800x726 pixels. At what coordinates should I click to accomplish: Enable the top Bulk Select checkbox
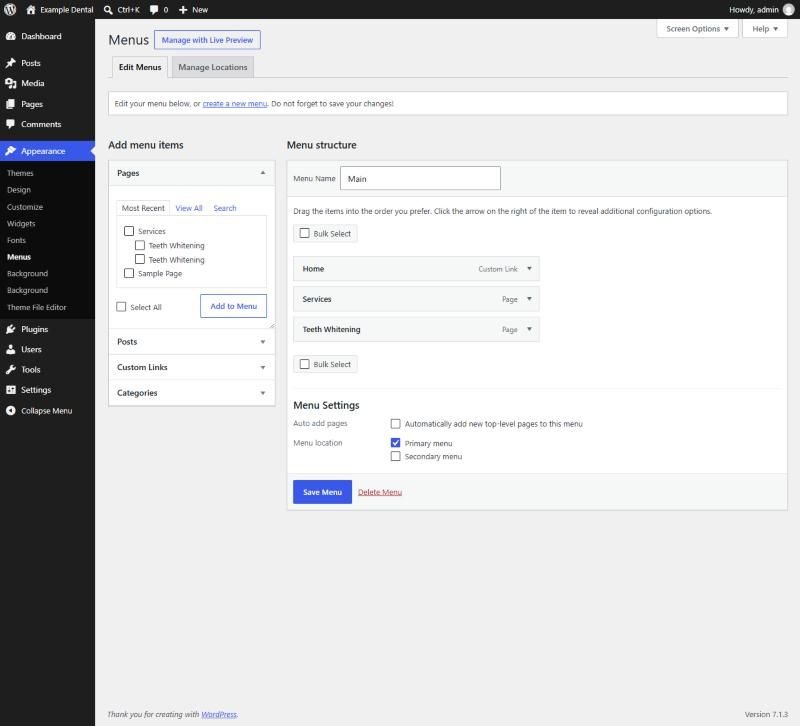pos(305,233)
